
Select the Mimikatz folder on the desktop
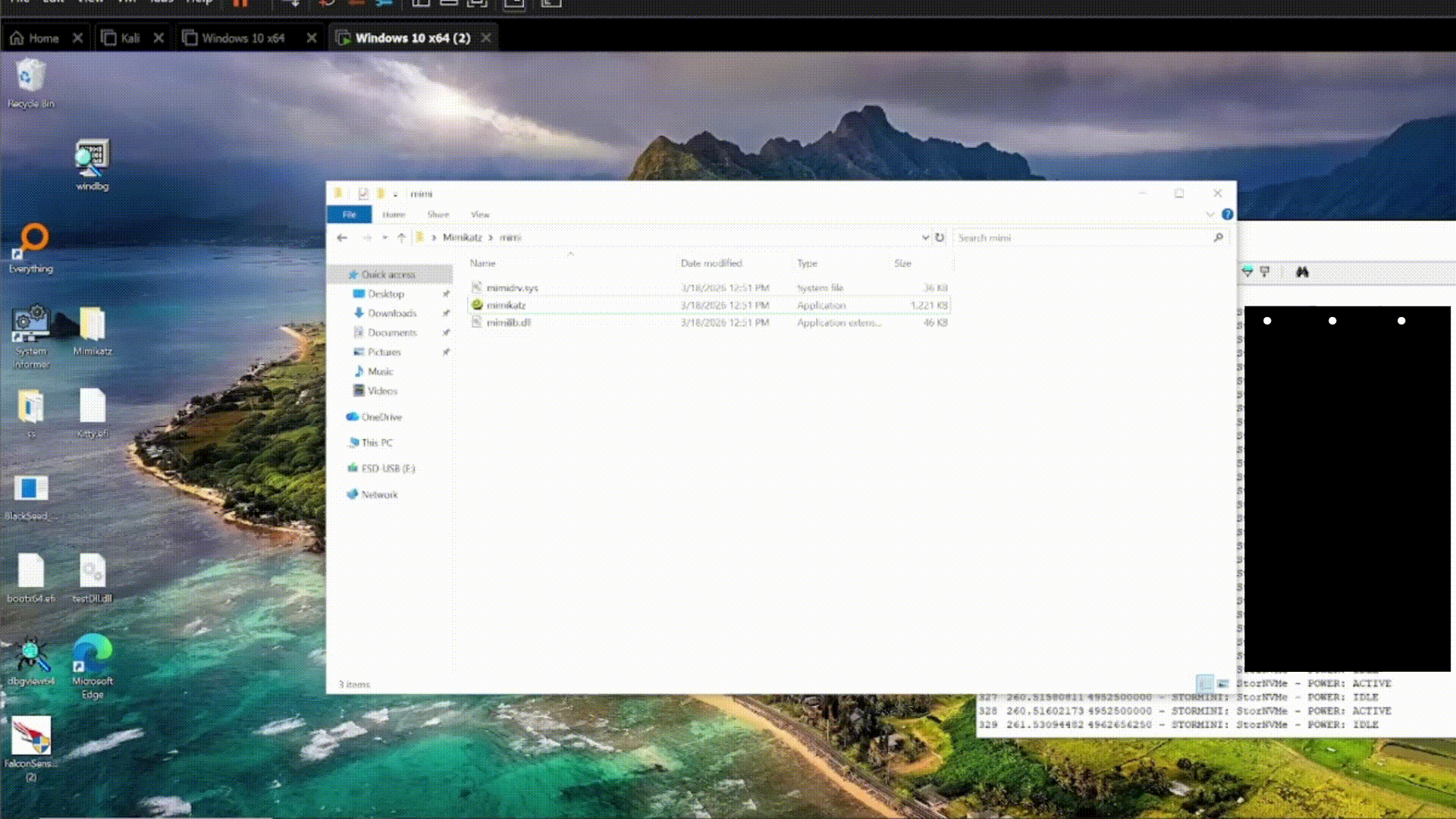click(x=93, y=331)
